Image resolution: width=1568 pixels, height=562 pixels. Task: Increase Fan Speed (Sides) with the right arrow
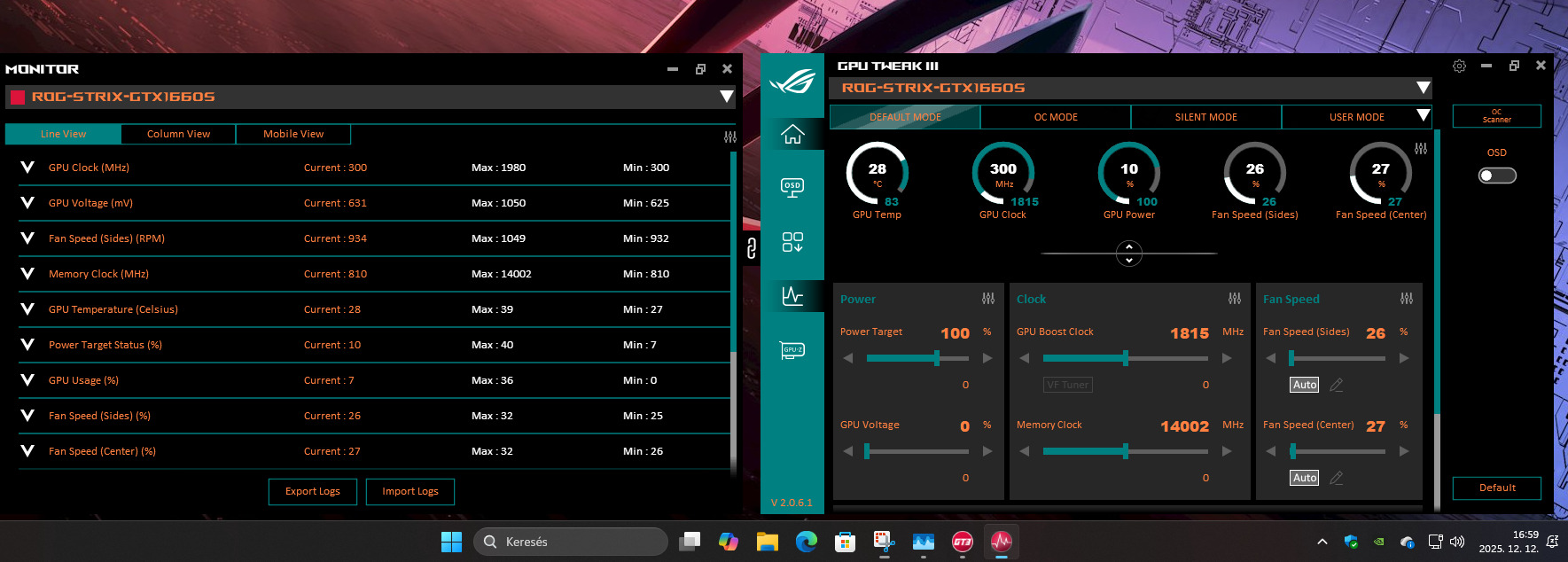(x=1404, y=358)
